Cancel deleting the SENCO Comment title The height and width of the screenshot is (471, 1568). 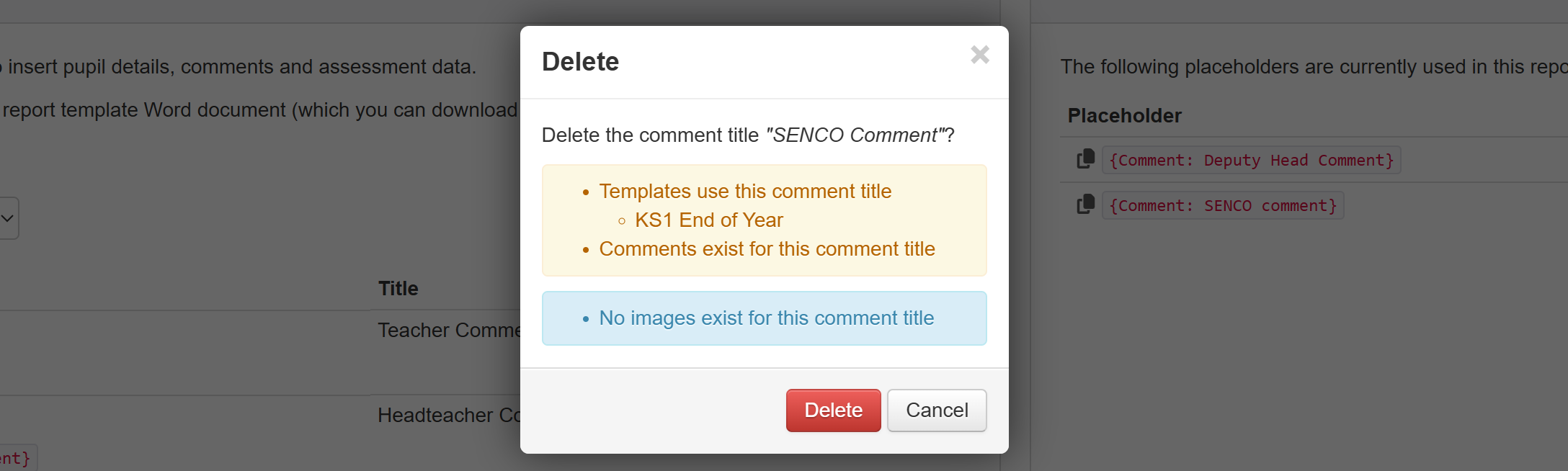pos(937,411)
